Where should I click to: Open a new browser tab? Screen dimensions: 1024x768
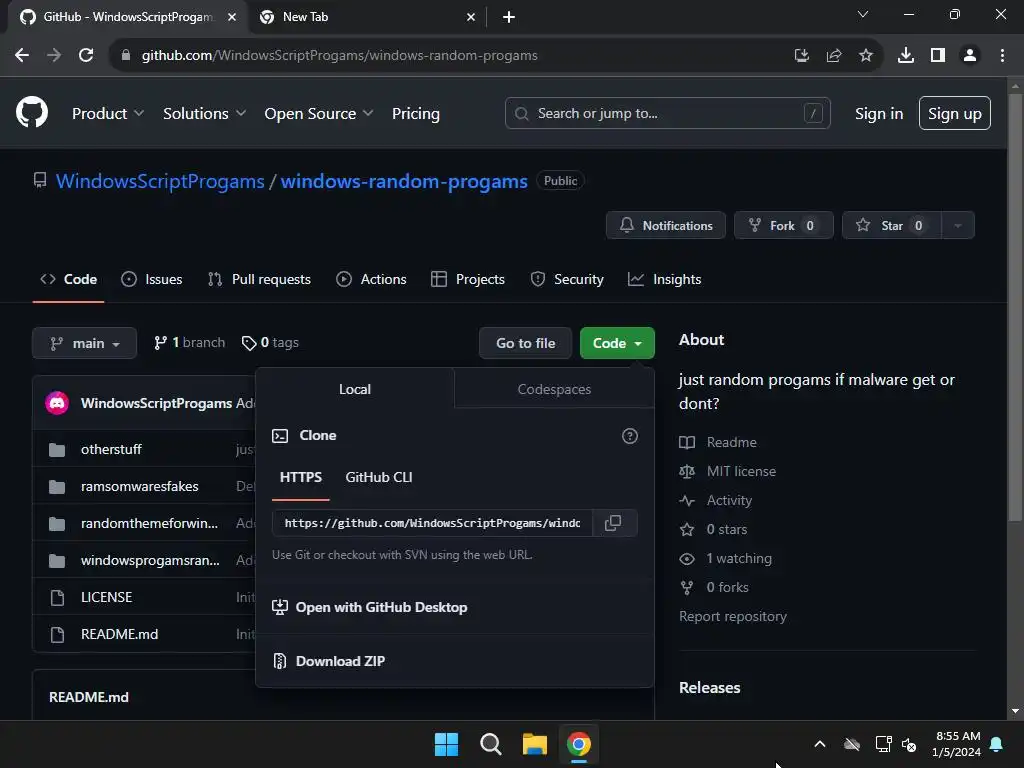(x=509, y=17)
